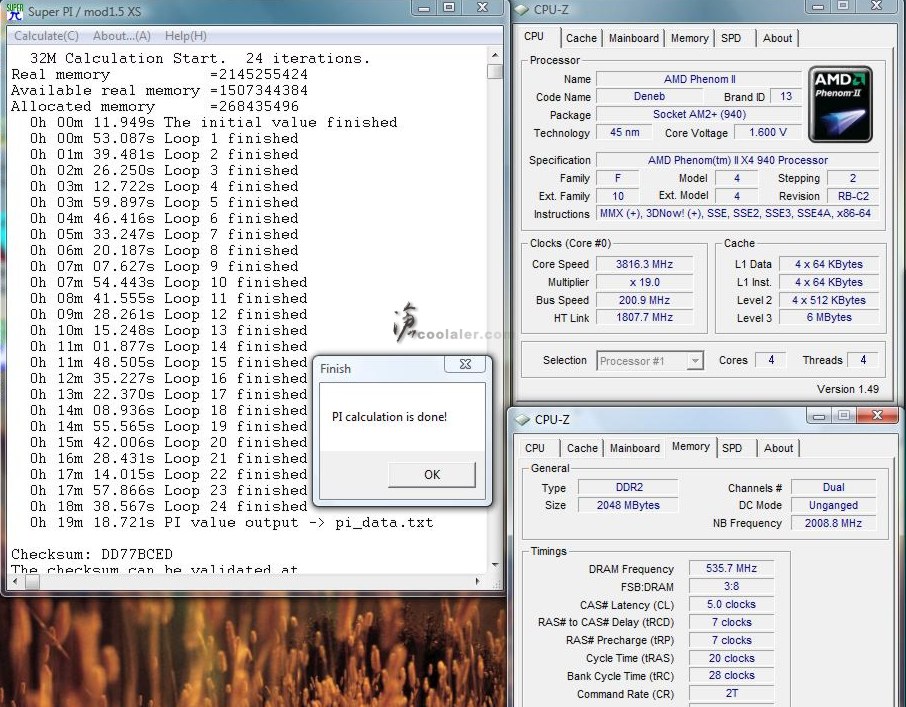This screenshot has width=906, height=707.
Task: Switch to Cache tab in lower CPU-Z window
Action: click(582, 448)
